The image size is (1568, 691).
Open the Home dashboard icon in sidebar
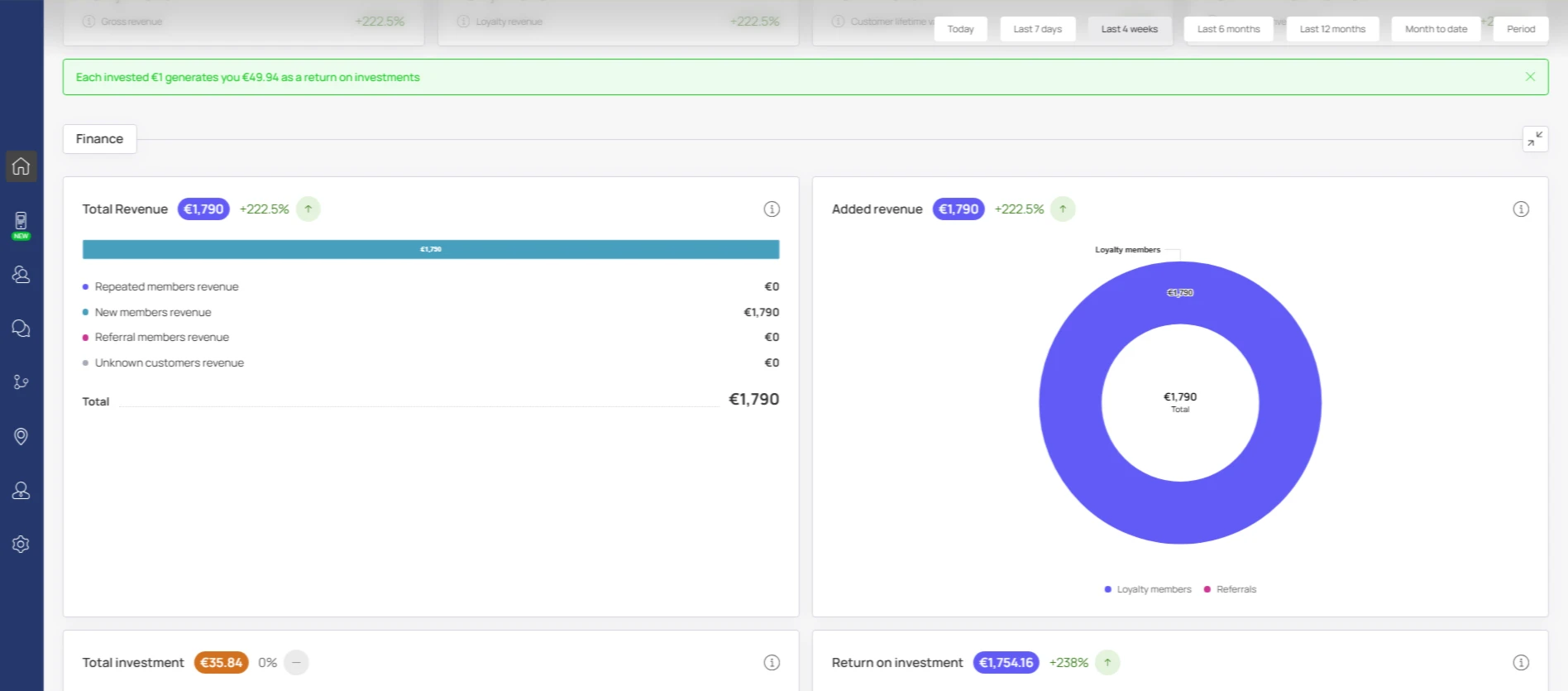pos(21,166)
